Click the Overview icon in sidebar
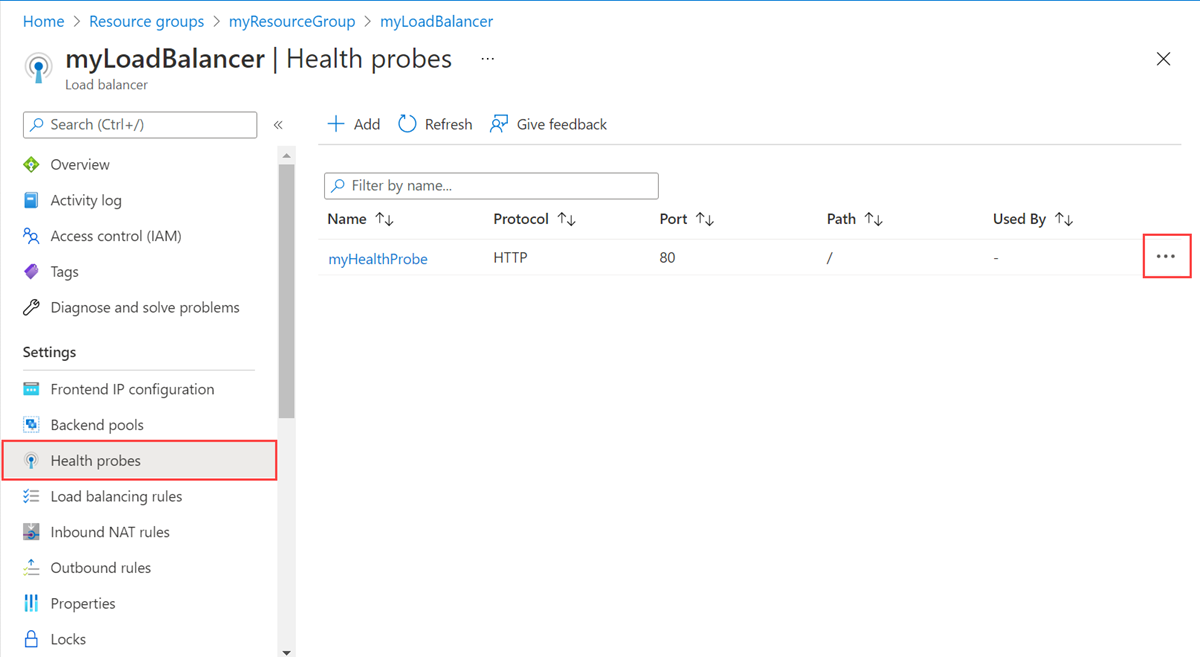 [31, 165]
